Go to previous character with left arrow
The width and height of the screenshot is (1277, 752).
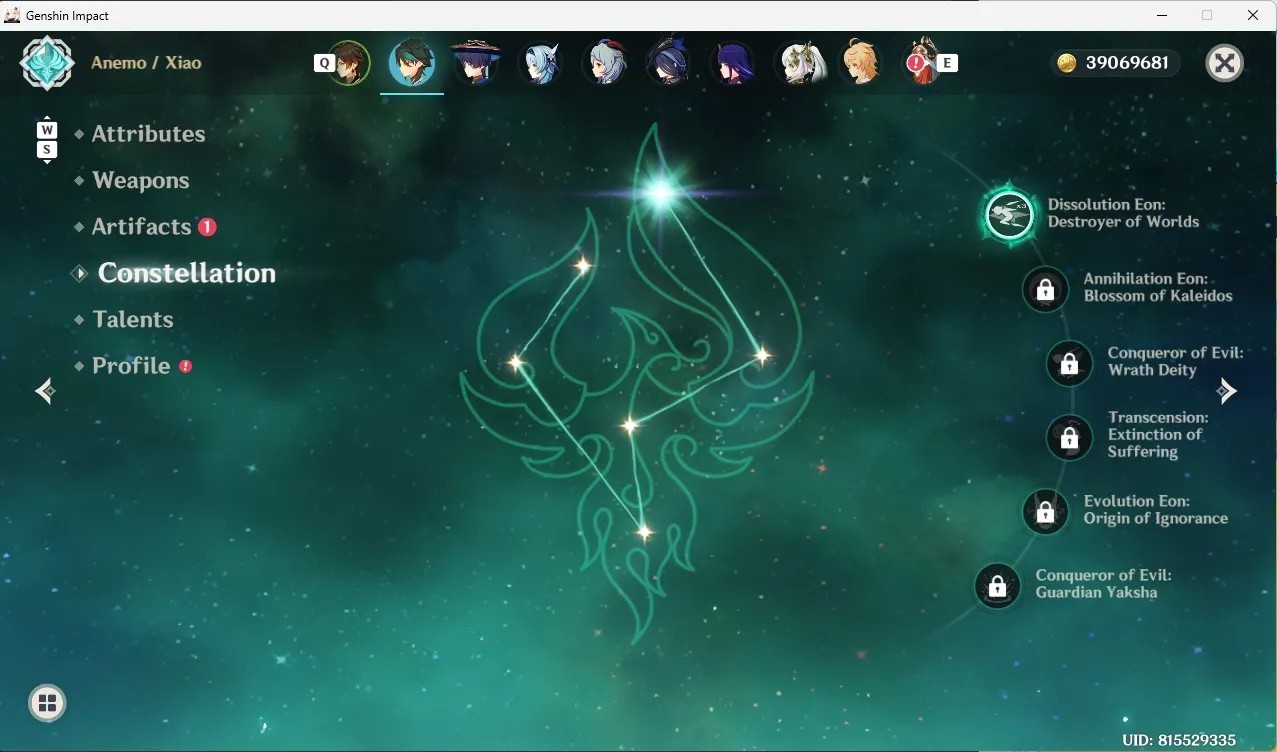[45, 391]
